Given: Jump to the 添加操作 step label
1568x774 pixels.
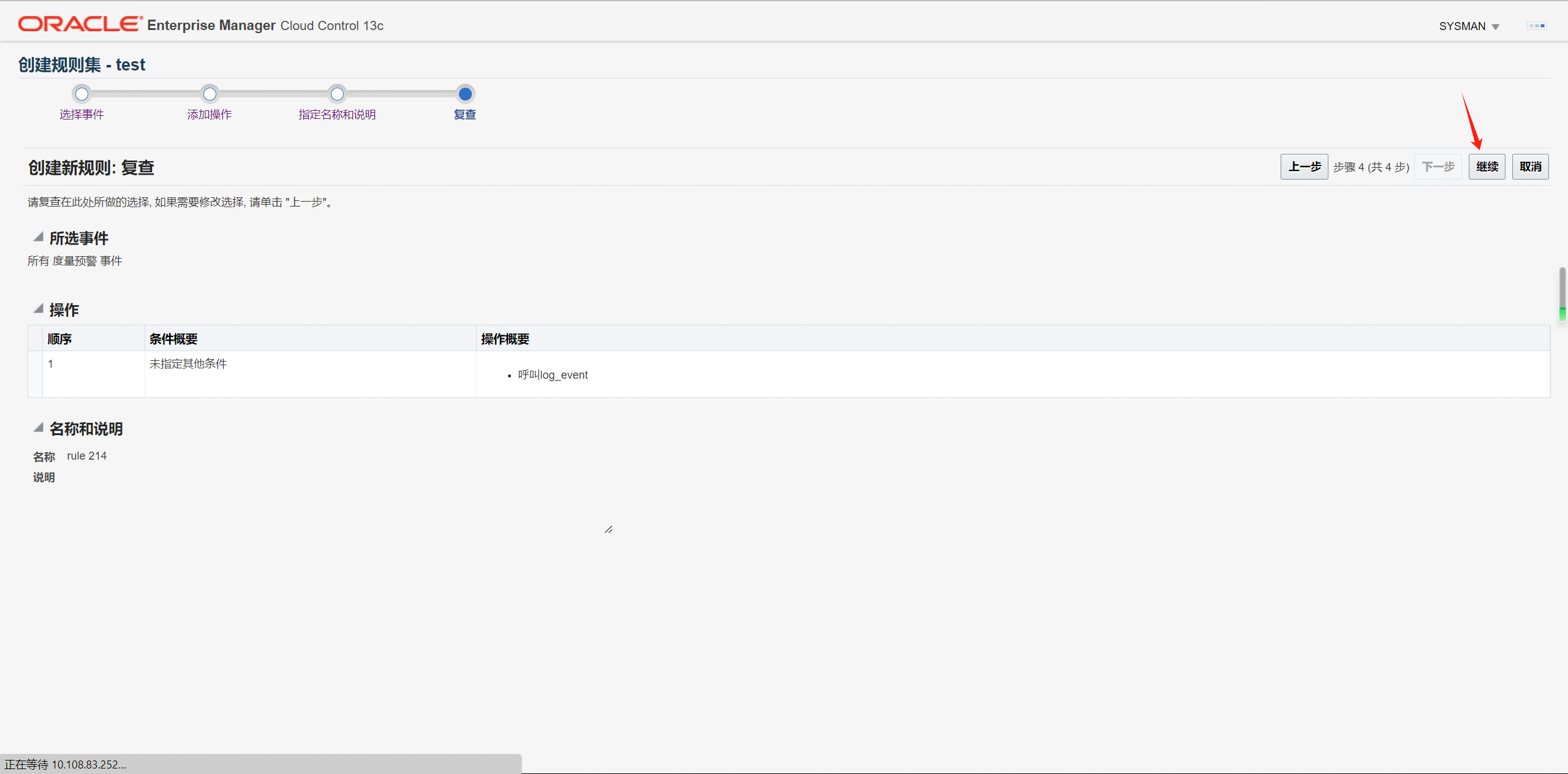Looking at the screenshot, I should tap(210, 115).
